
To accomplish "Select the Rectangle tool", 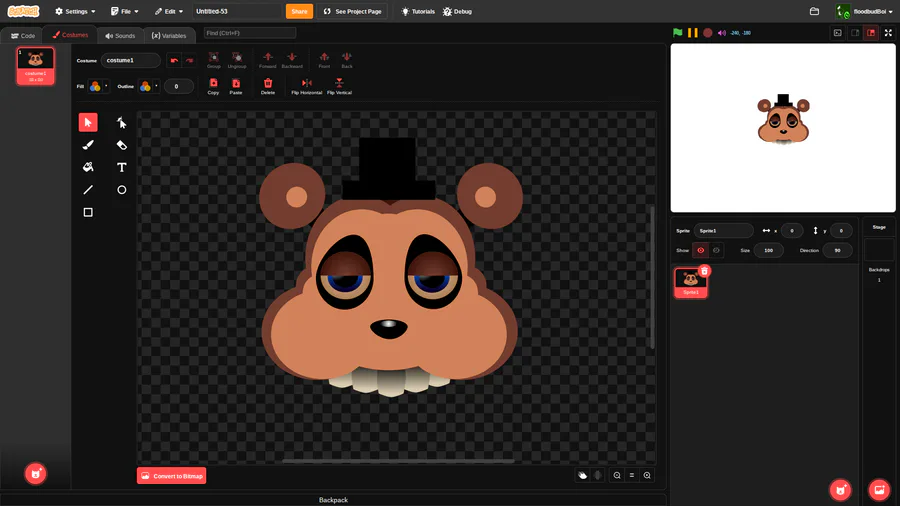I will (88, 212).
